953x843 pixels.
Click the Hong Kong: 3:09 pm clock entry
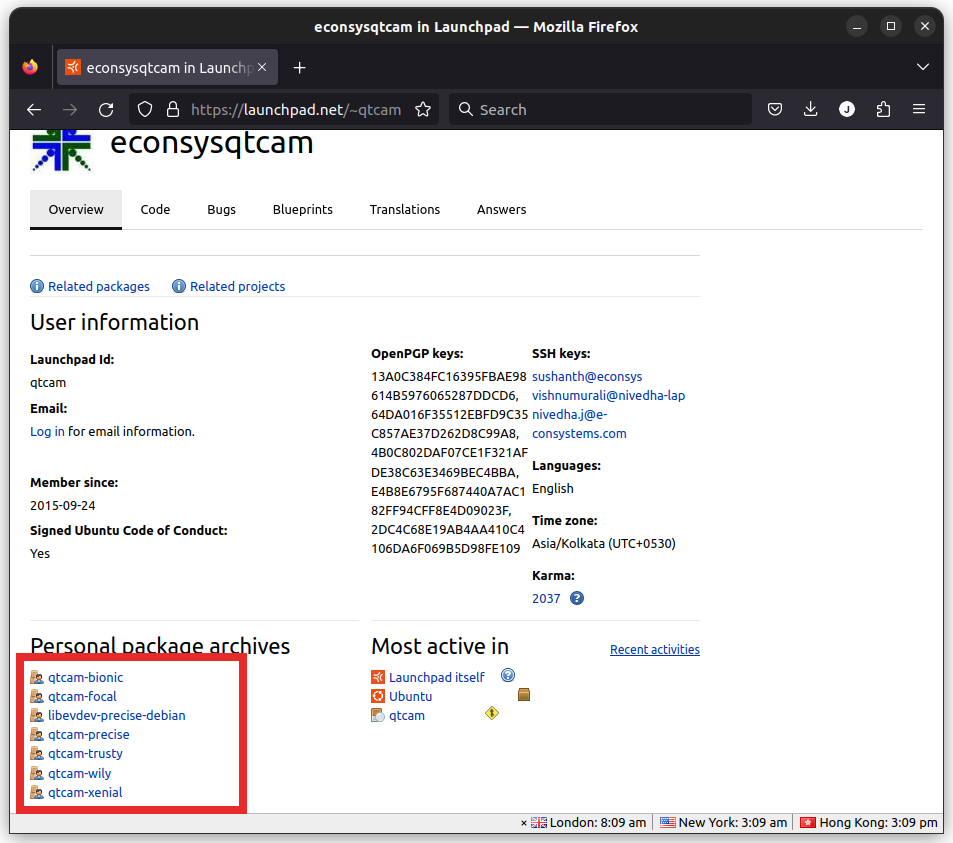869,823
